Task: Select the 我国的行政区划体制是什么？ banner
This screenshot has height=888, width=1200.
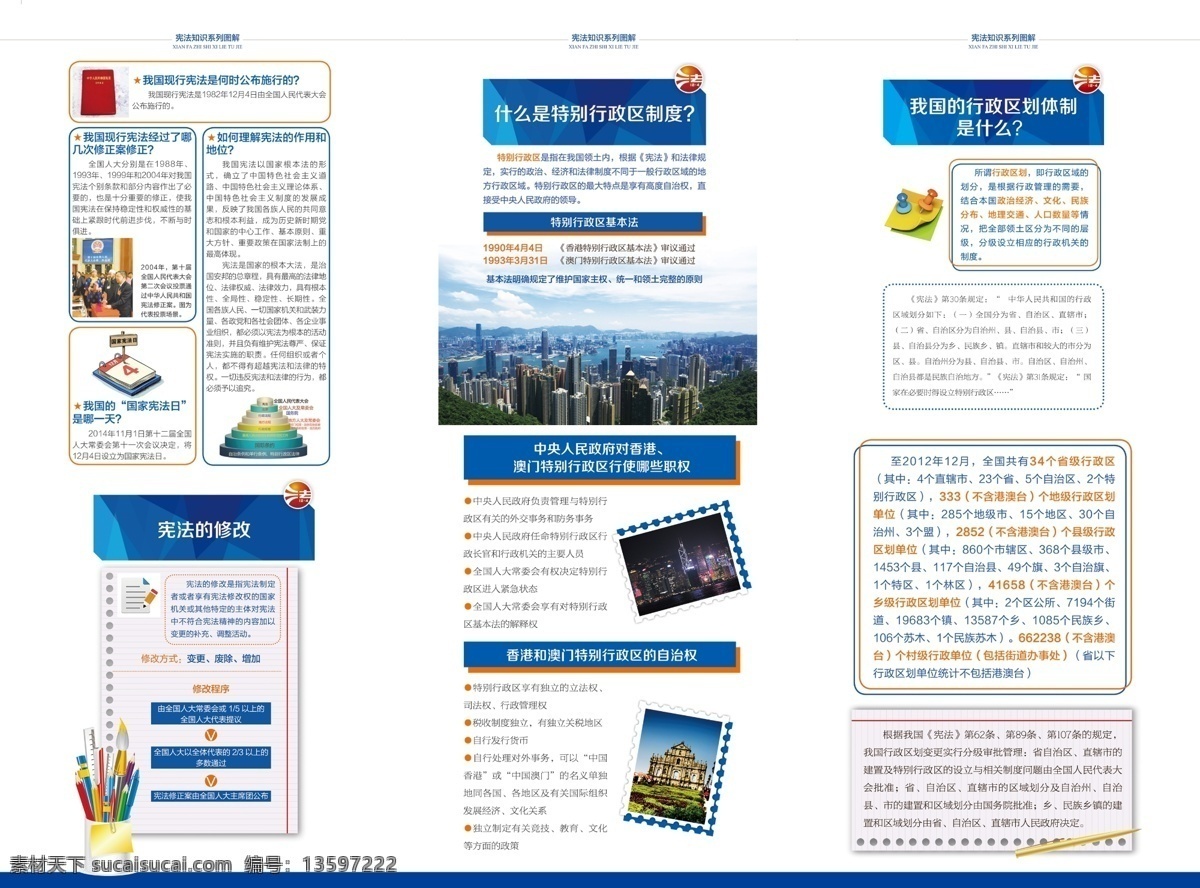Action: point(993,114)
